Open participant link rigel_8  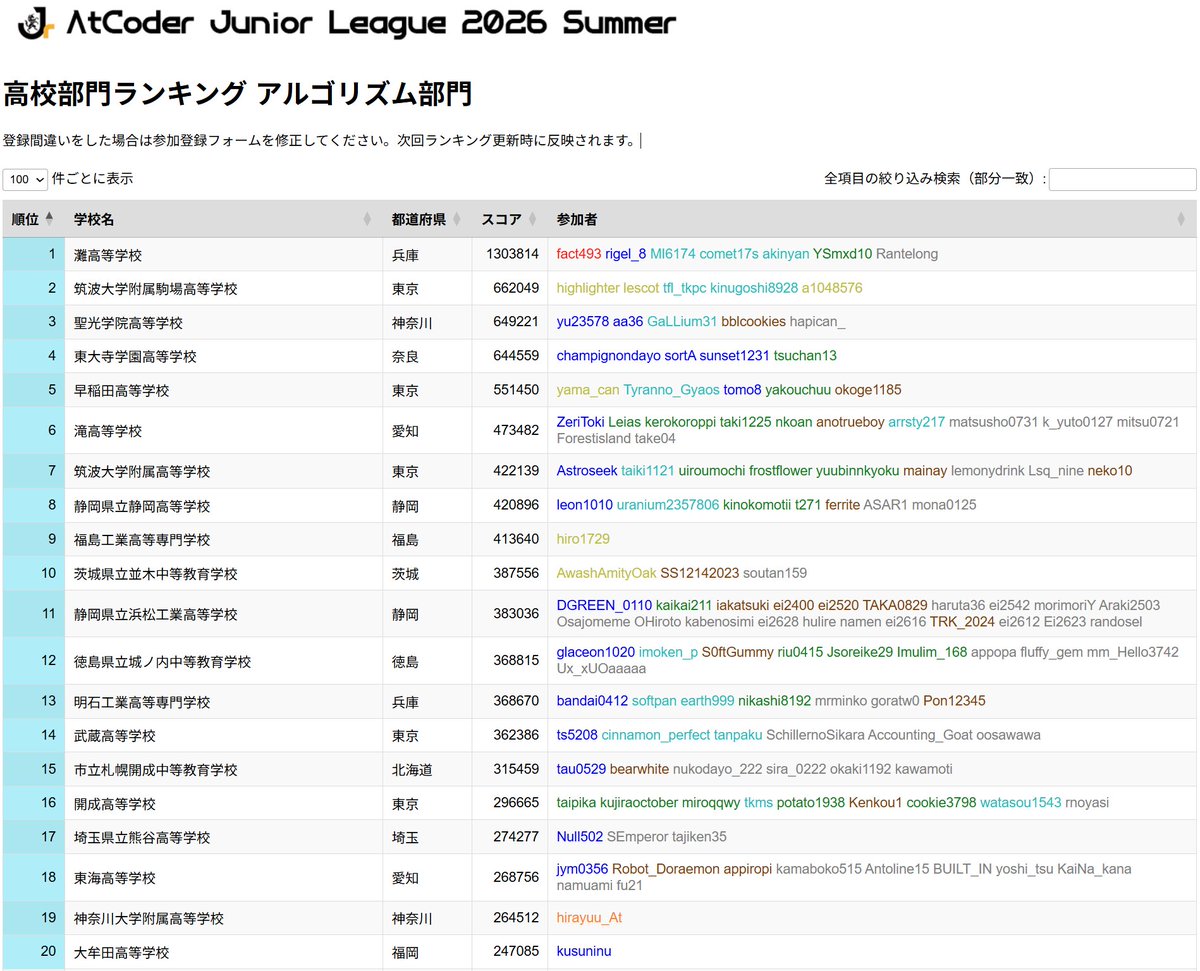tap(626, 254)
